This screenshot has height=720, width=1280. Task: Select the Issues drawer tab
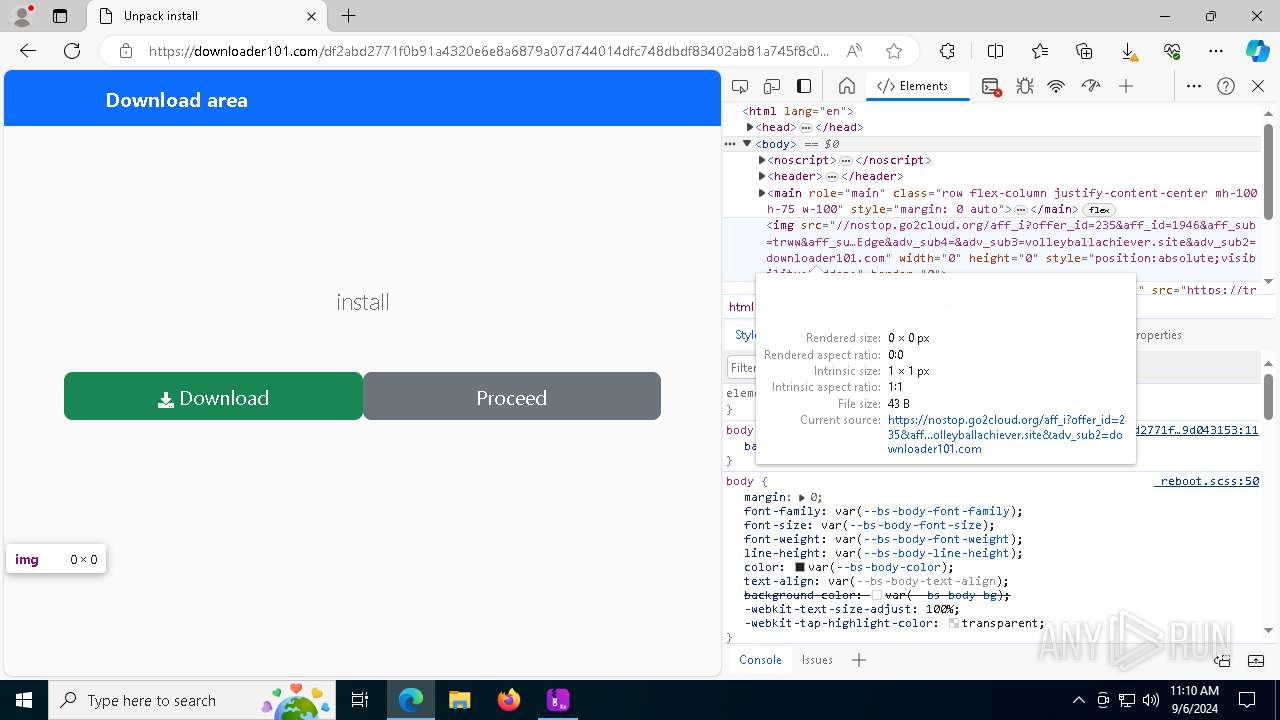pos(817,659)
